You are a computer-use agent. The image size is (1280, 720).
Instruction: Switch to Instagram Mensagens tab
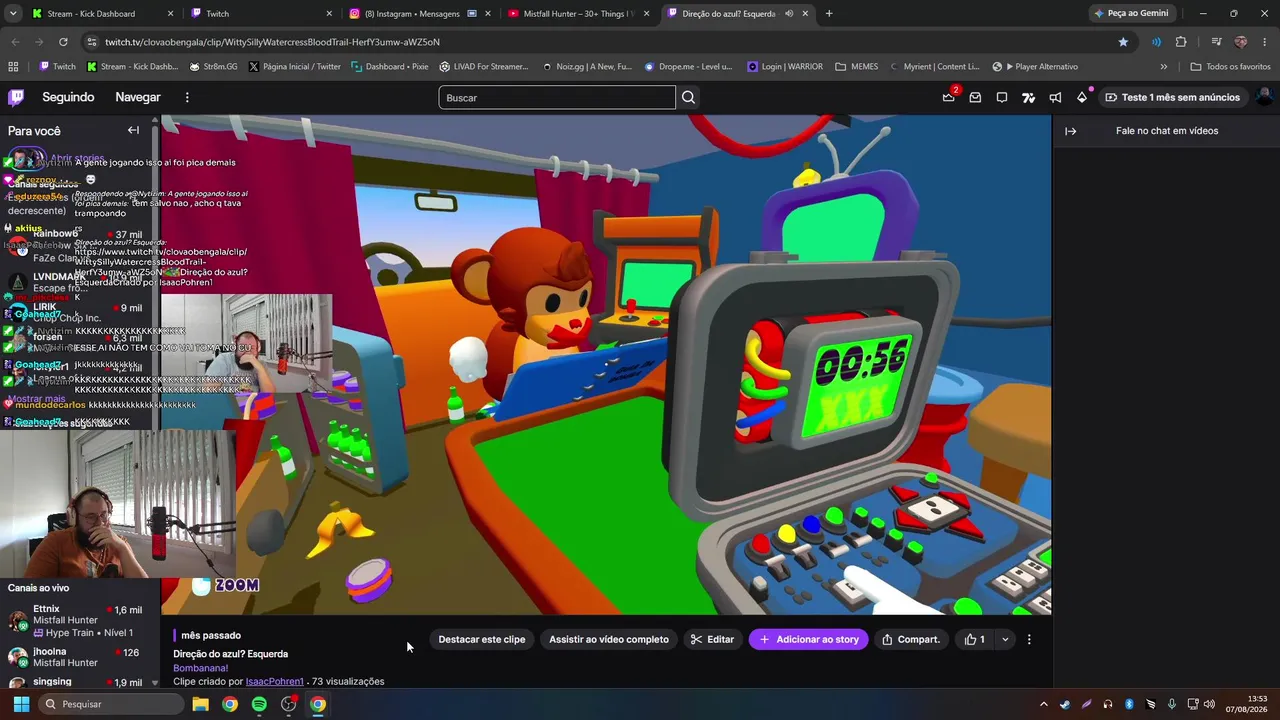tap(418, 14)
